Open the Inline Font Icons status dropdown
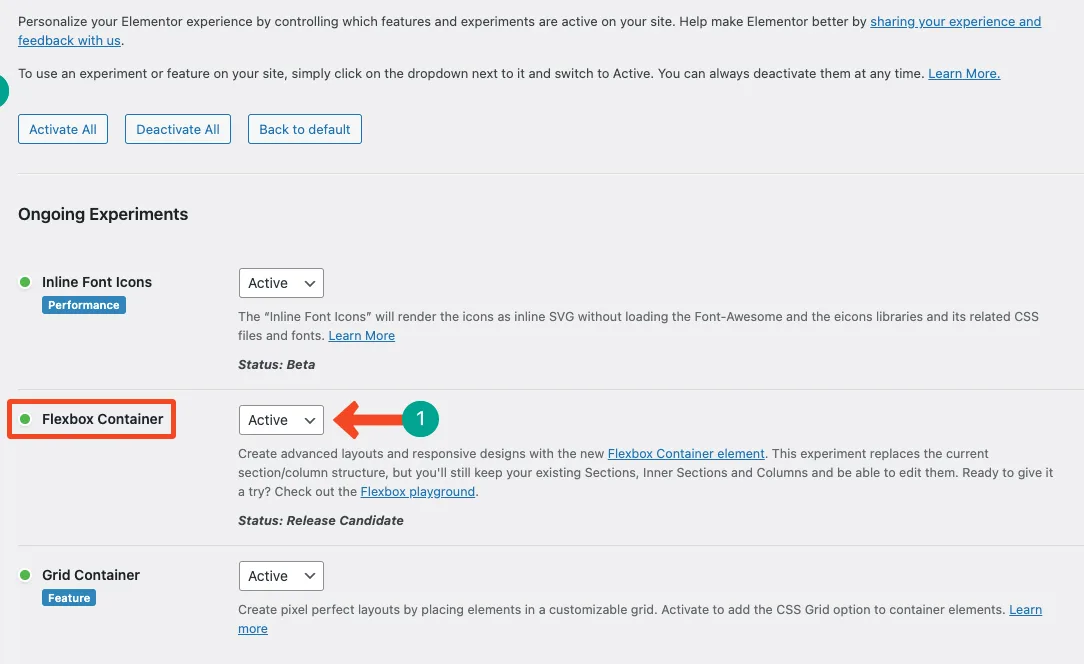Screen dimensions: 1084x664 [x=281, y=283]
